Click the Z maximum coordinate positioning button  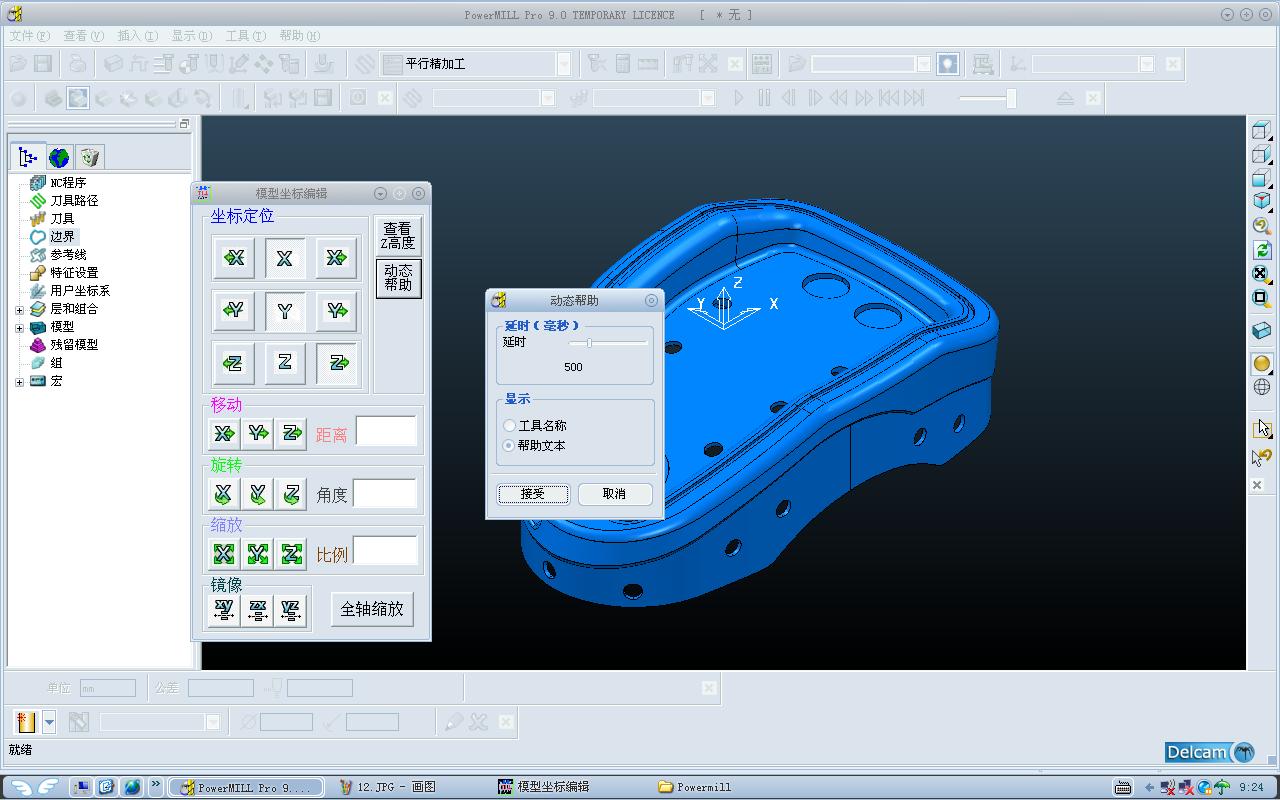pyautogui.click(x=336, y=363)
